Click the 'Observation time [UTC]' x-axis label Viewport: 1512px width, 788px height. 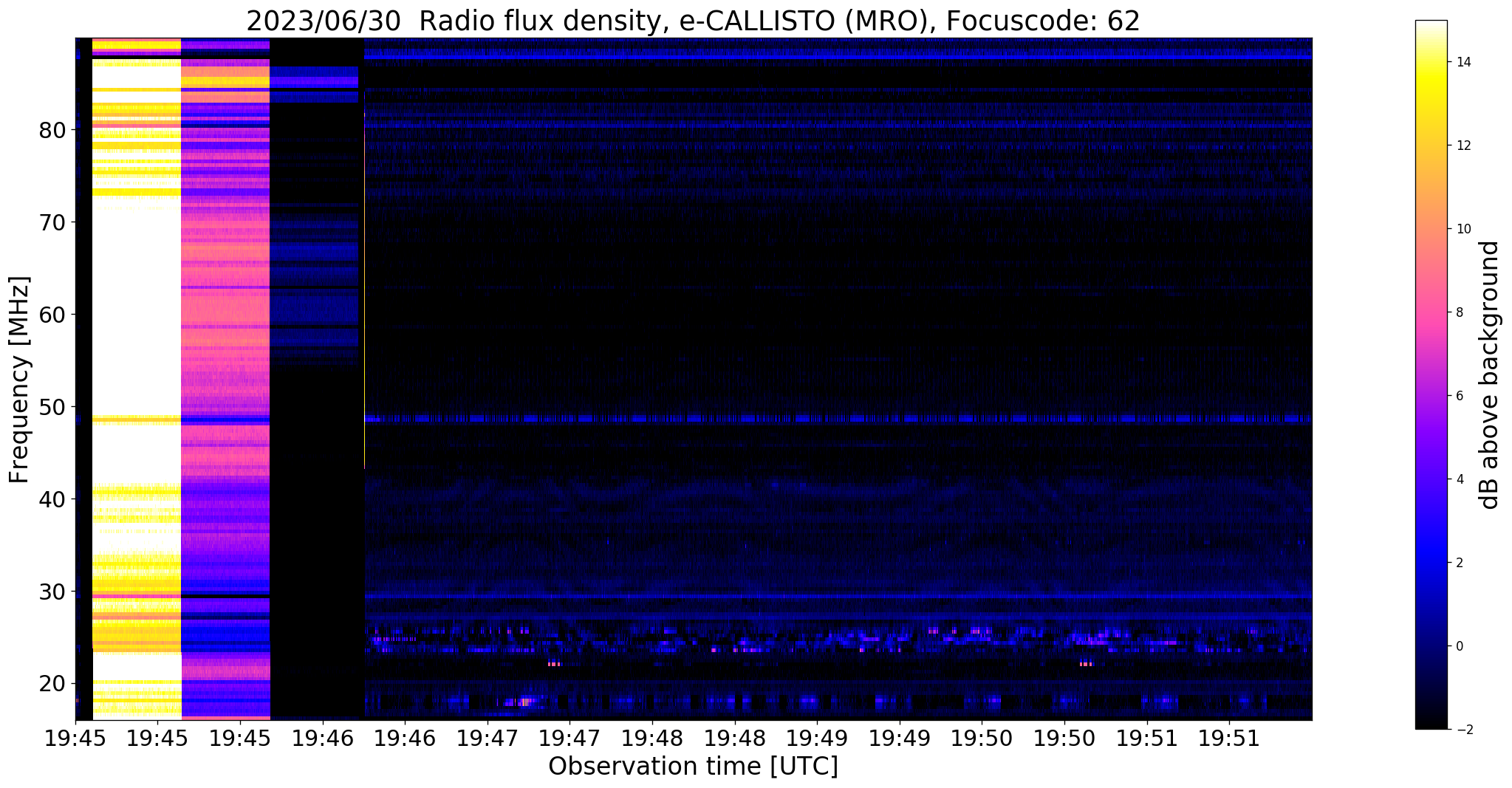(x=693, y=767)
